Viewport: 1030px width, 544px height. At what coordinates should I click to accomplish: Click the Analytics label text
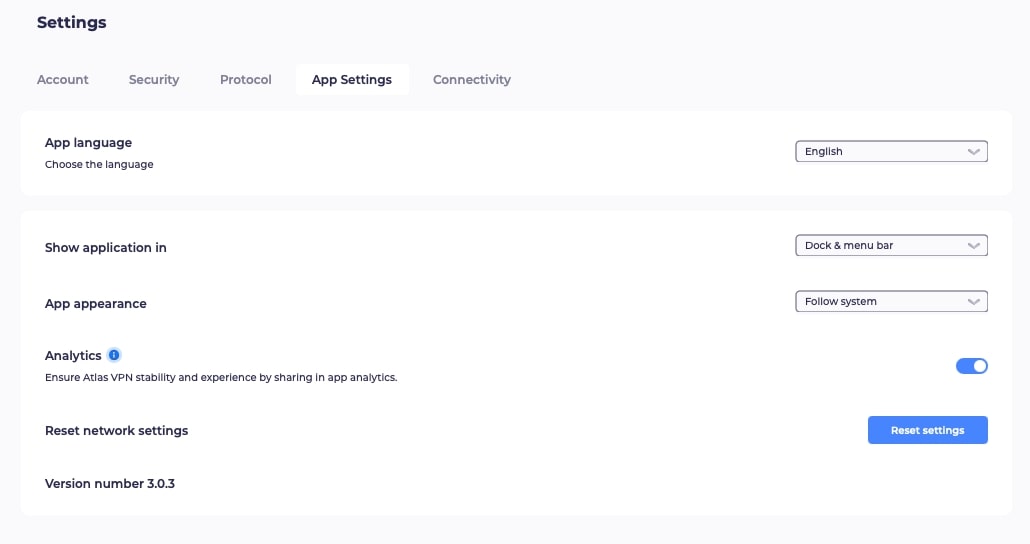click(x=73, y=355)
